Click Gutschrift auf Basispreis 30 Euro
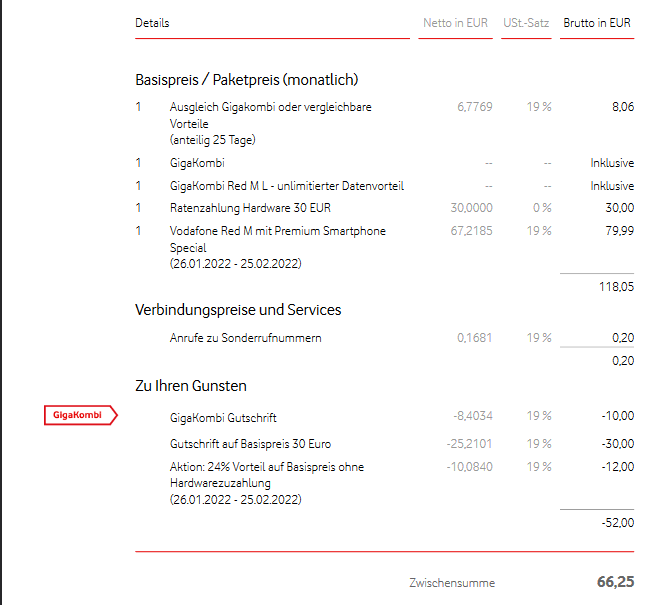The width and height of the screenshot is (662, 605). (250, 443)
